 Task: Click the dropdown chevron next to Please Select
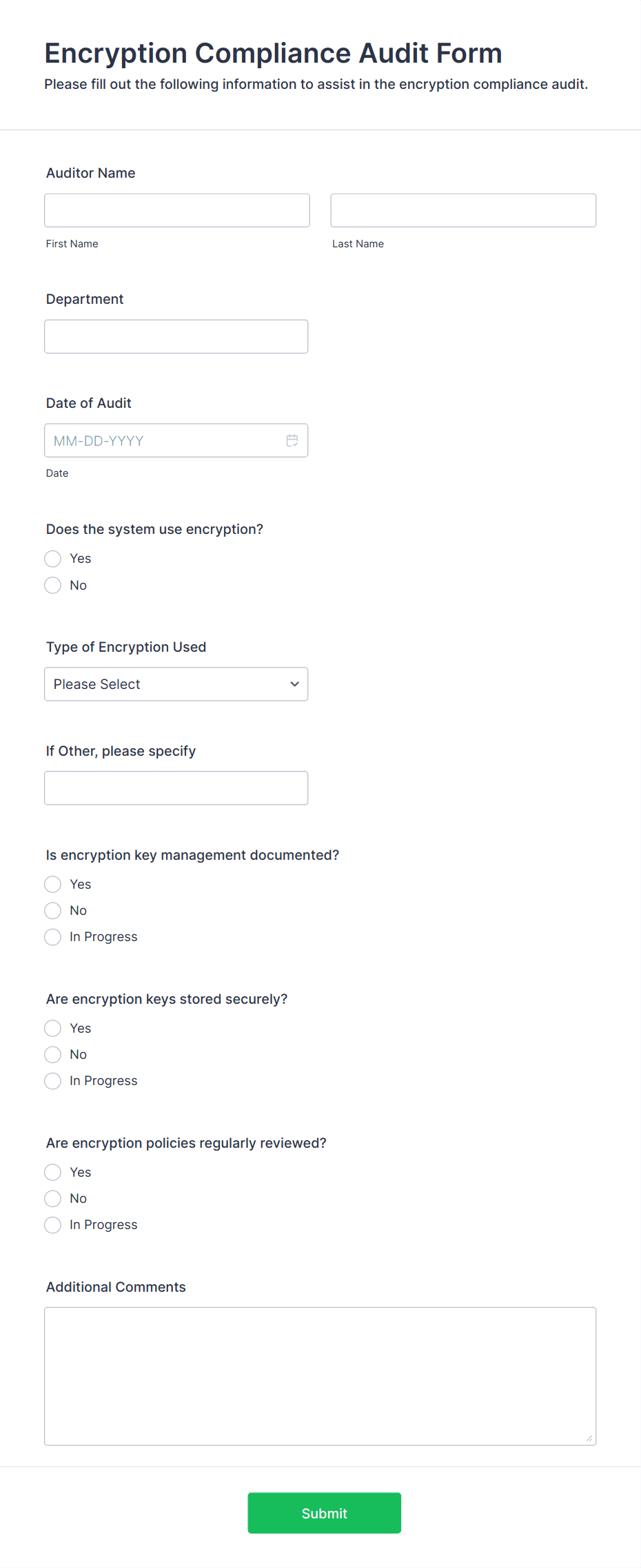click(295, 684)
